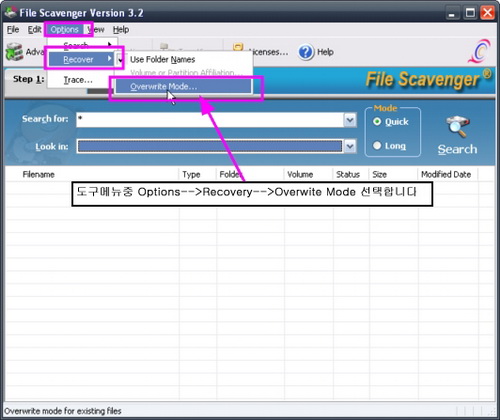Select Overwrite Mode... menu item
The image size is (500, 420).
point(183,87)
